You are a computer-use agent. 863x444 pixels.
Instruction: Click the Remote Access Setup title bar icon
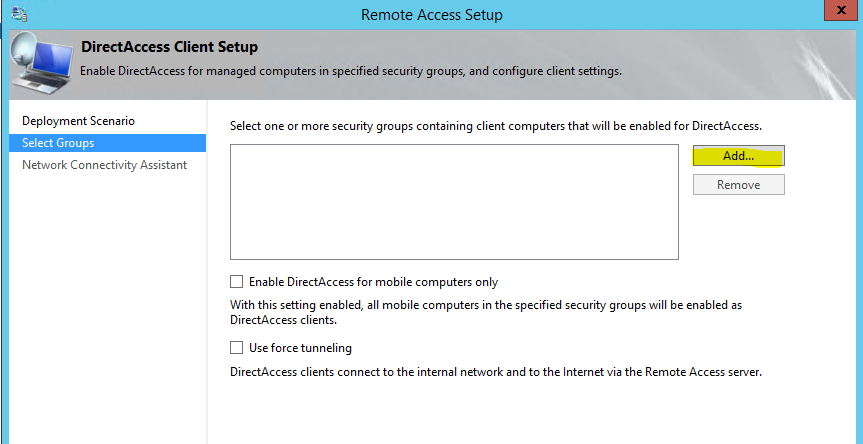20,13
